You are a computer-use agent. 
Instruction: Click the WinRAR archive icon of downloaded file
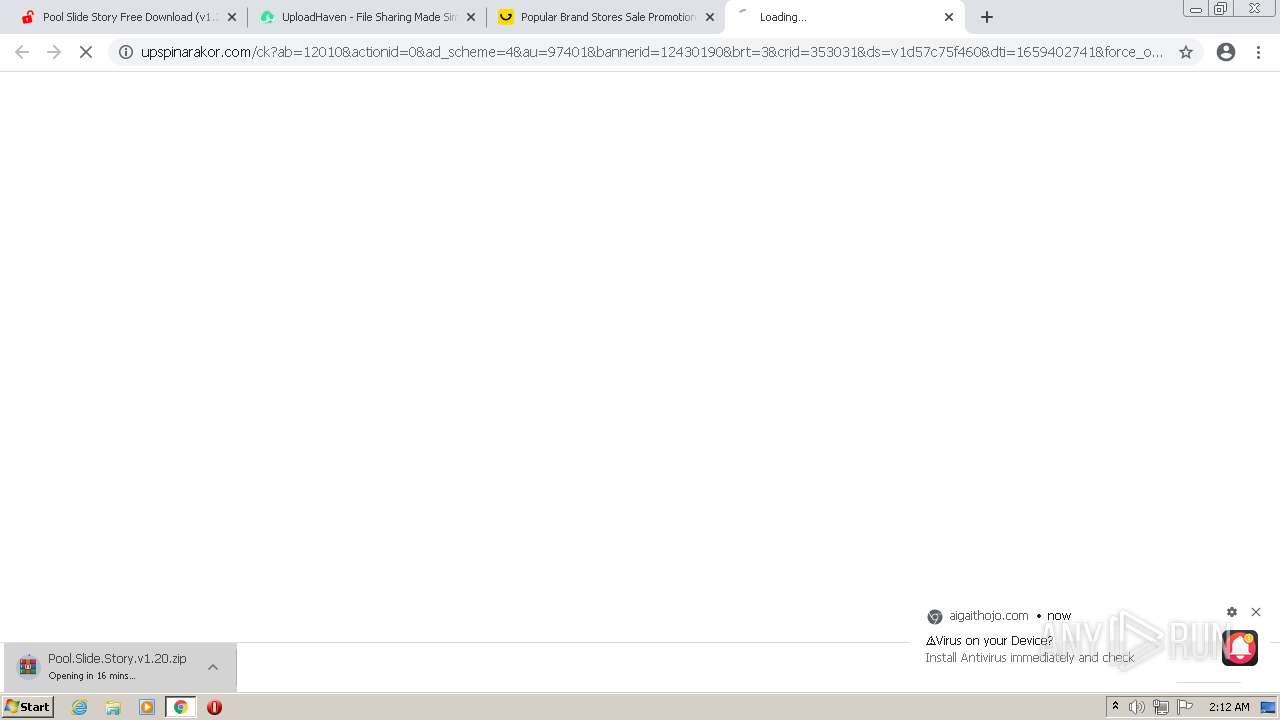28,666
